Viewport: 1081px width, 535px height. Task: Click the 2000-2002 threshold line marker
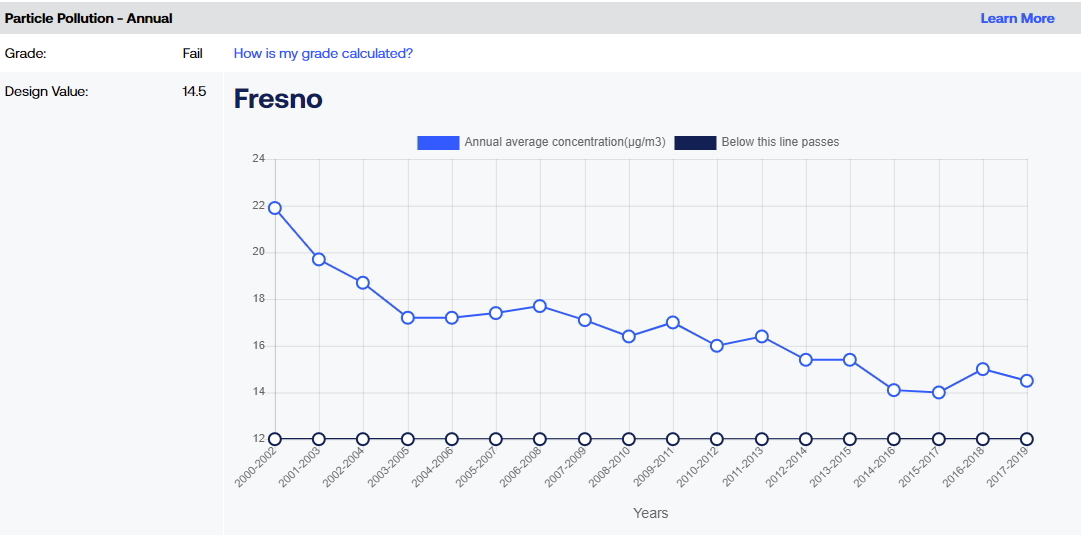pos(275,439)
